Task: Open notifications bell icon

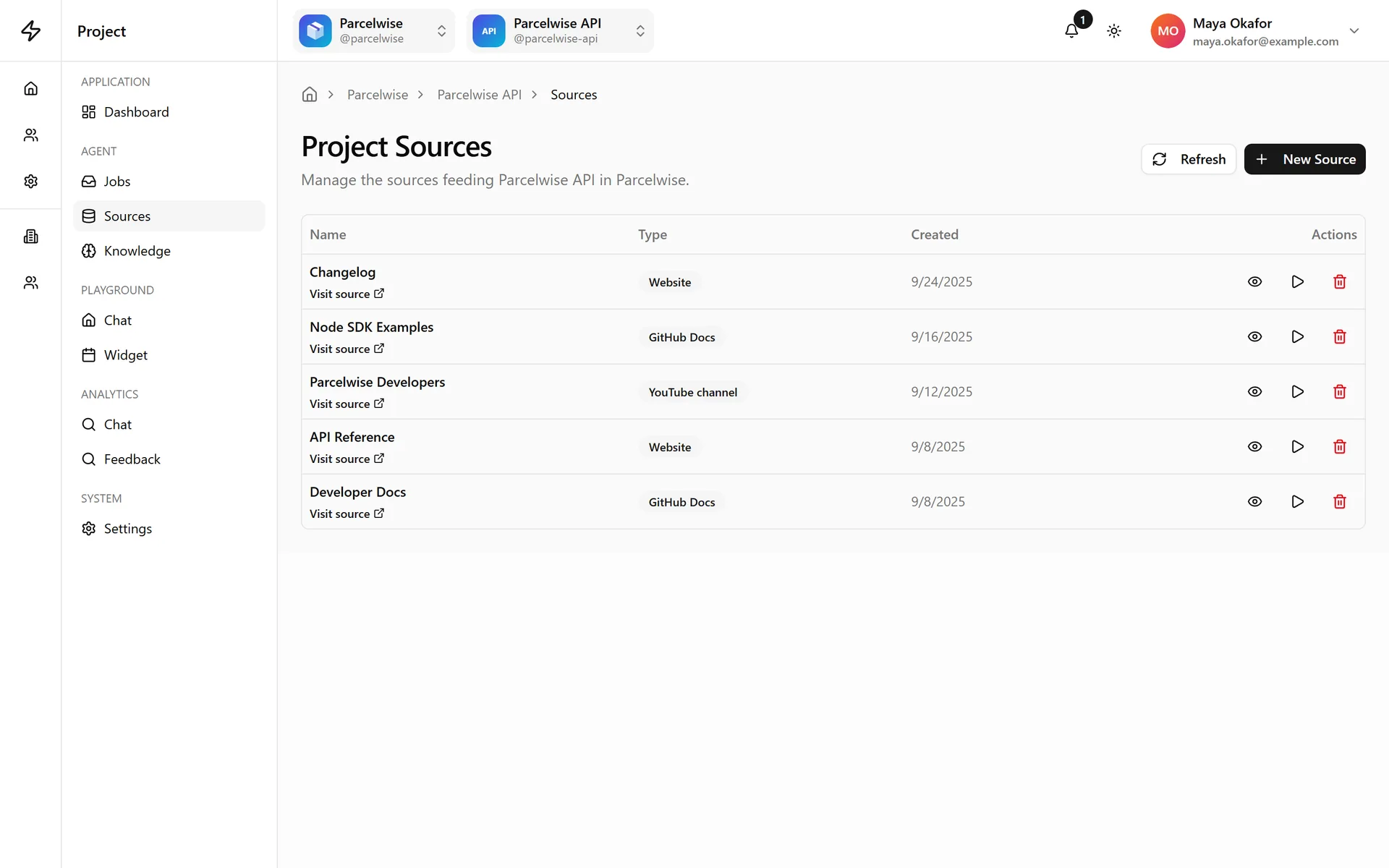Action: click(1071, 30)
